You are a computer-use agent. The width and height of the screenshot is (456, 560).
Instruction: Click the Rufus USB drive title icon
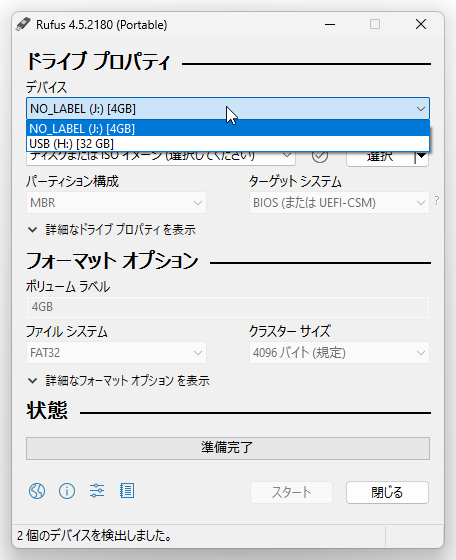(23, 24)
